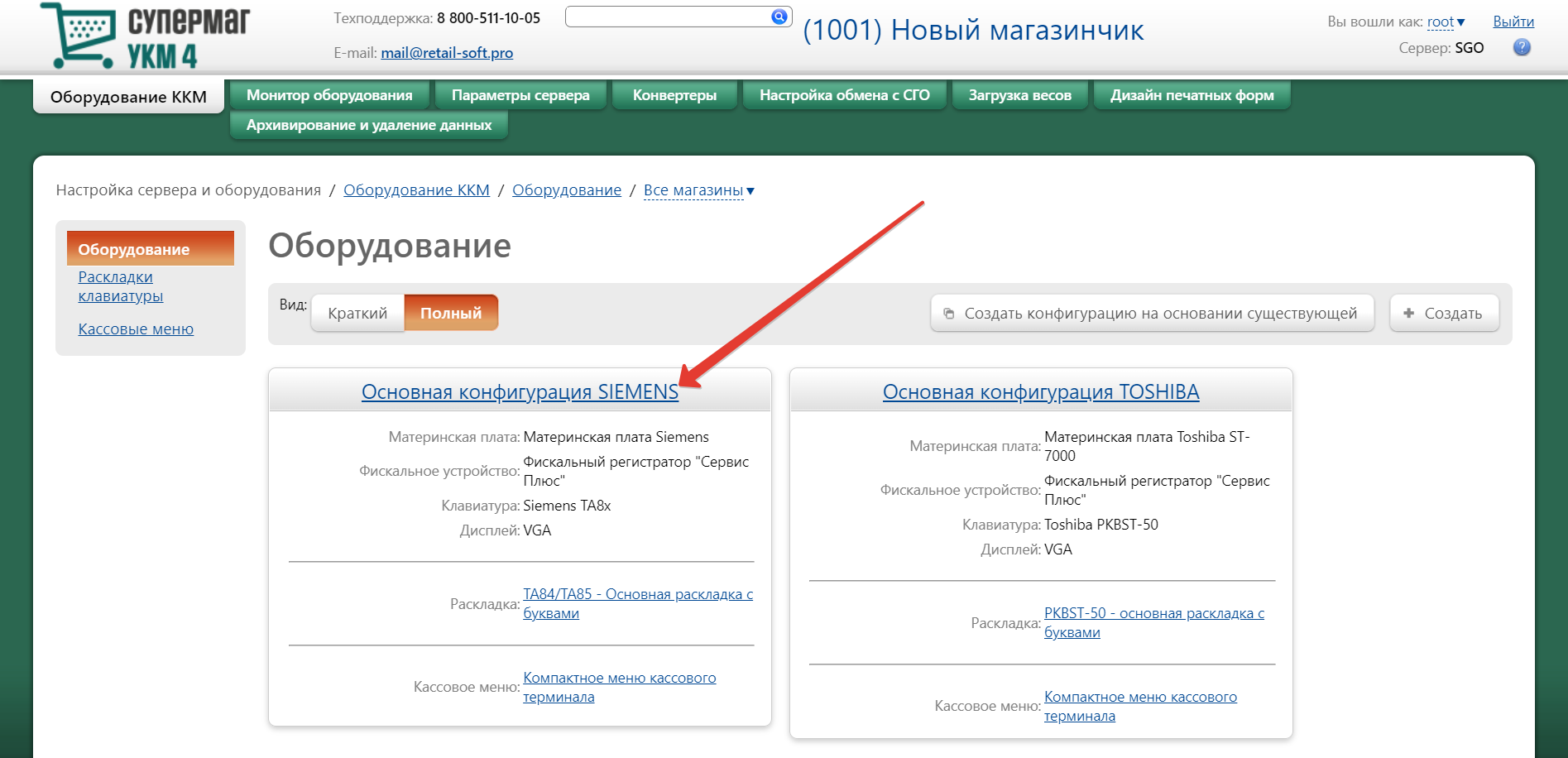Click the (1001) Новый магазинчик store title
The image size is (1568, 758).
[973, 30]
